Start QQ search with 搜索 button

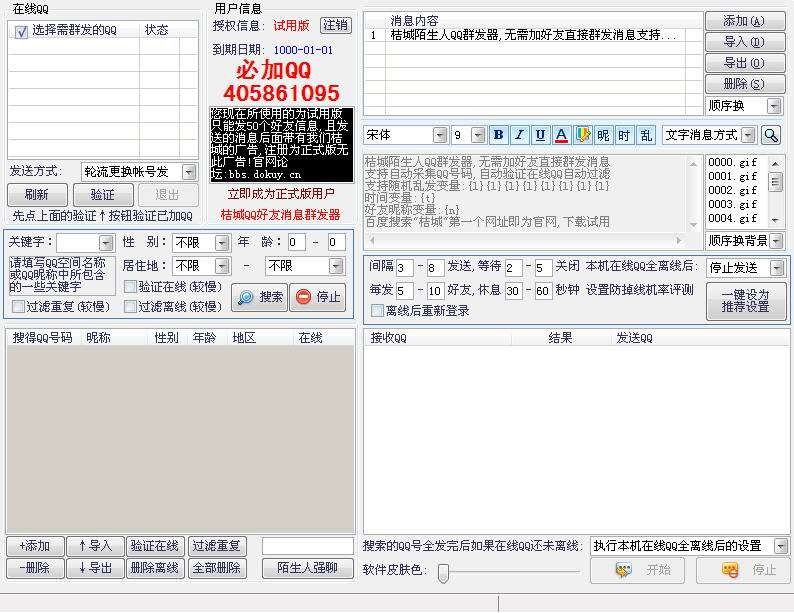[x=259, y=297]
